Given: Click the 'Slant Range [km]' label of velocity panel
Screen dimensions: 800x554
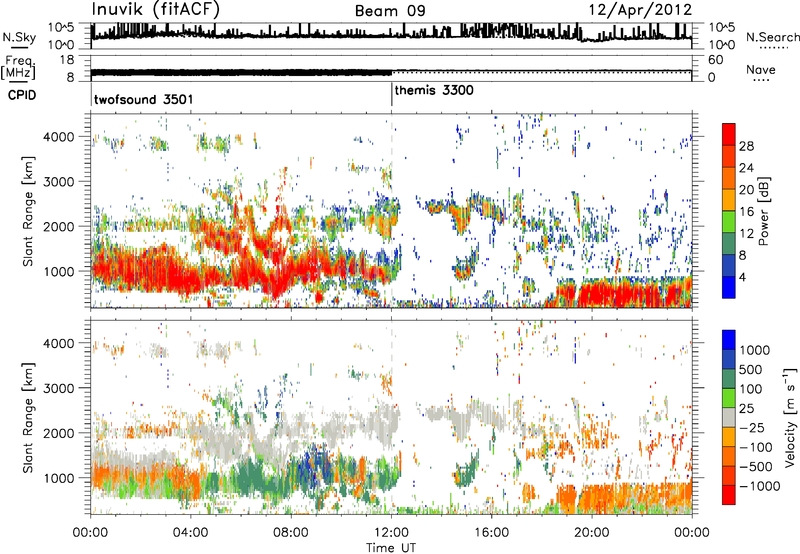Looking at the screenshot, I should tap(27, 417).
